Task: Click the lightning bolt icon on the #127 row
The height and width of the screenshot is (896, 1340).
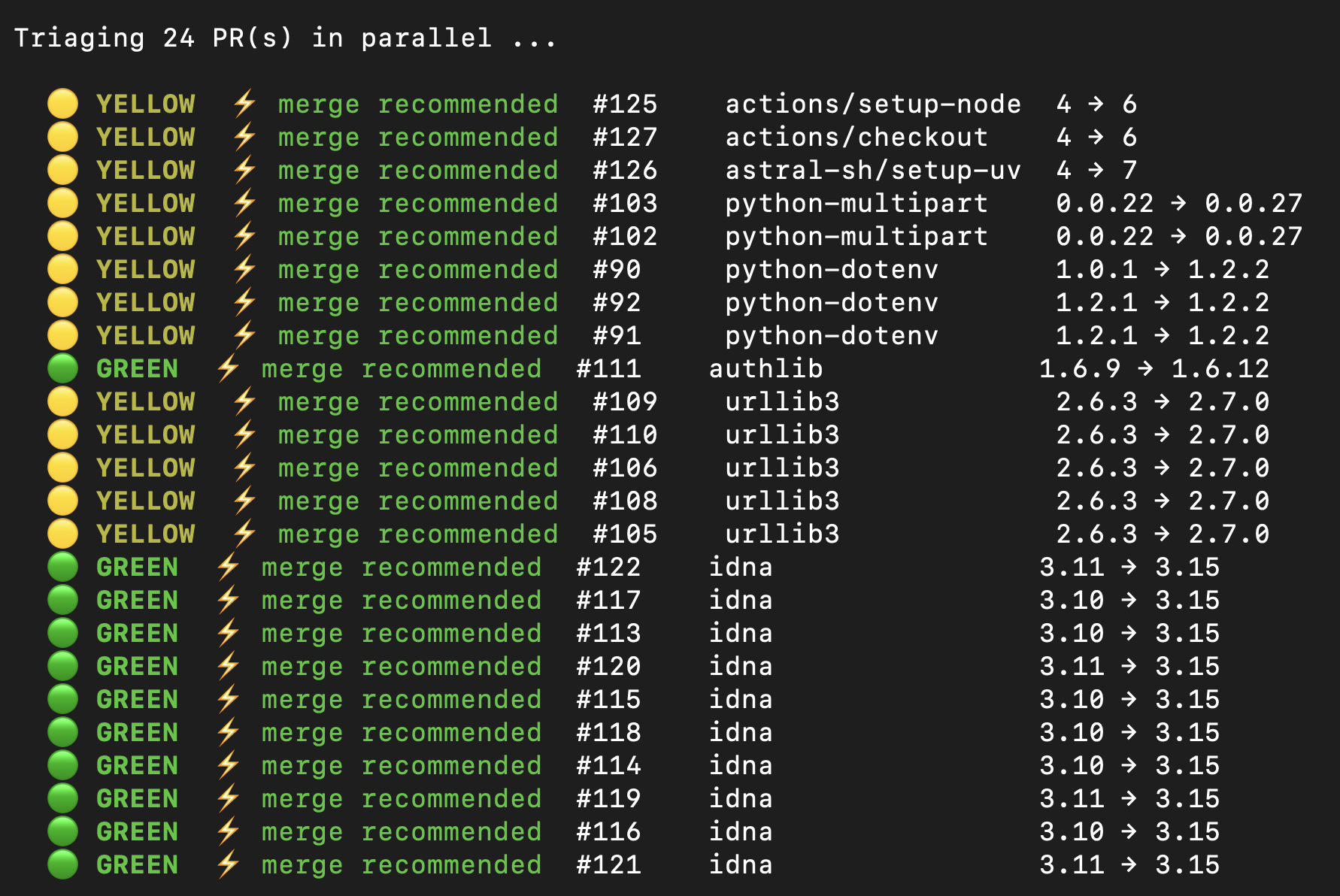Action: 244,137
